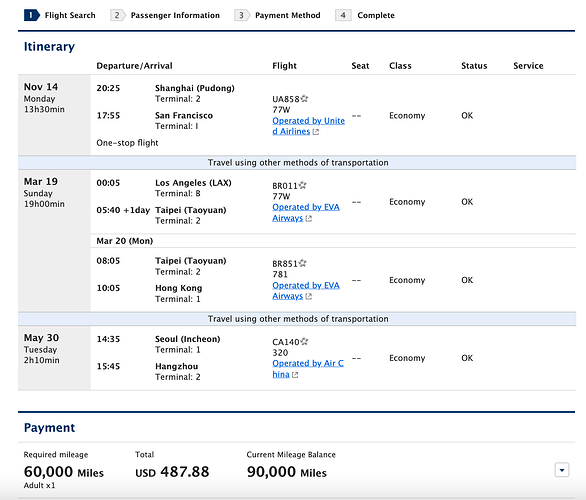Click OK status for CA140 row
This screenshot has width=586, height=500.
467,358
